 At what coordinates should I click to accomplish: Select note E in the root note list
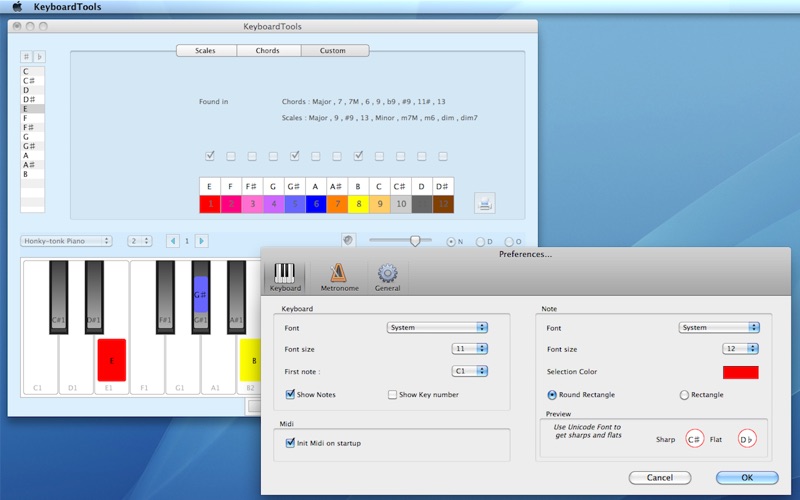click(32, 109)
